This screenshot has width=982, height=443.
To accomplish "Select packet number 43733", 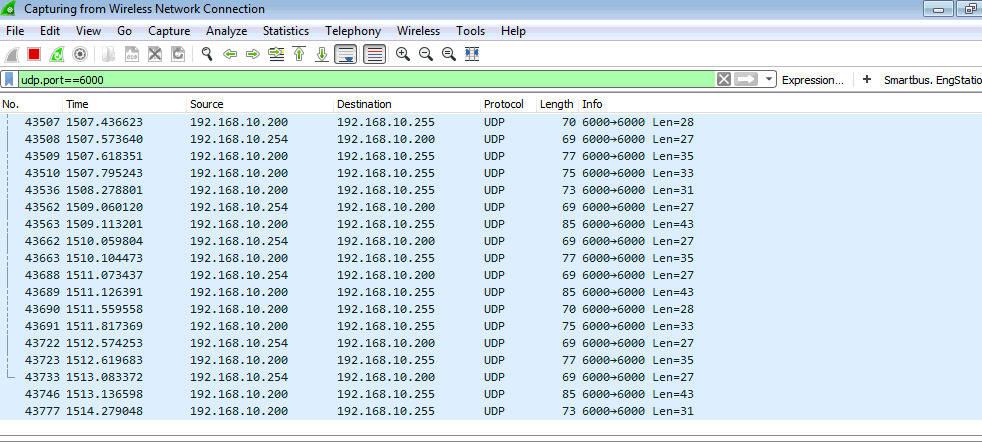I will 491,377.
